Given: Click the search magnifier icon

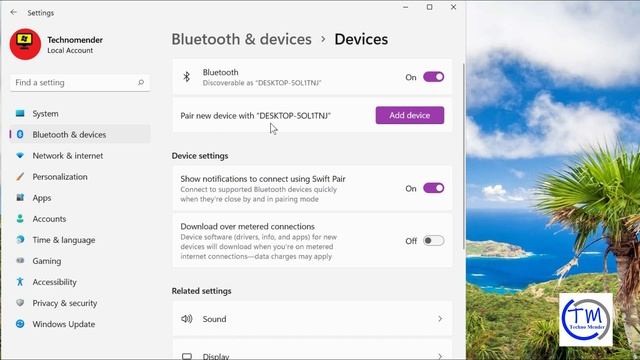Looking at the screenshot, I should point(141,82).
